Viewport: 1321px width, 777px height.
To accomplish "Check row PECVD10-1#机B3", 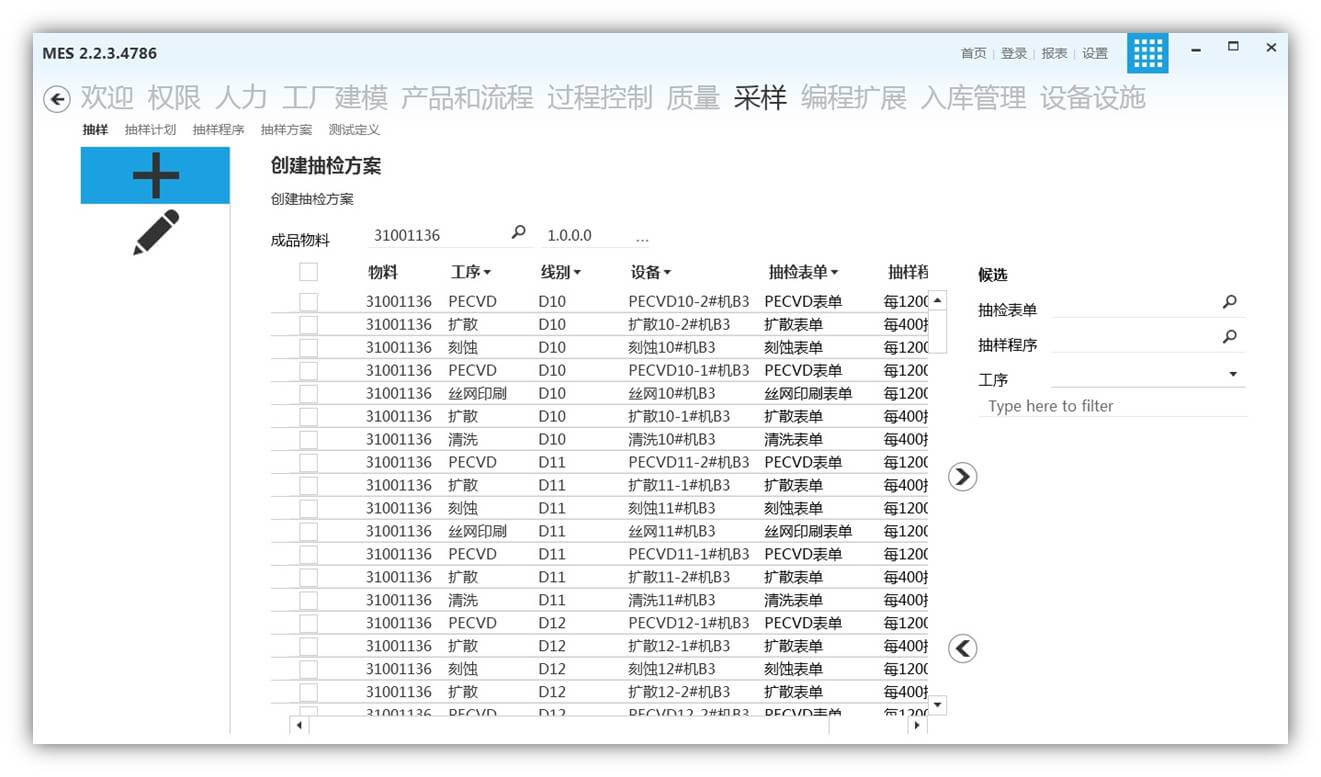I will tap(309, 370).
